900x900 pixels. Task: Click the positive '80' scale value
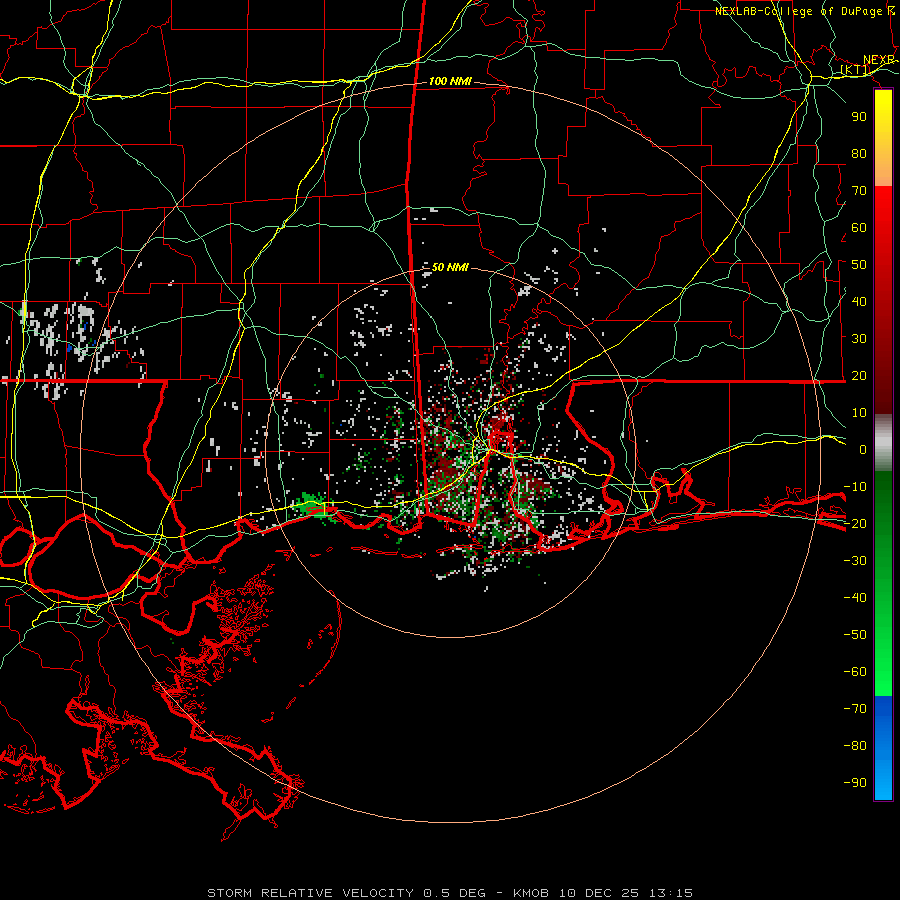click(859, 154)
